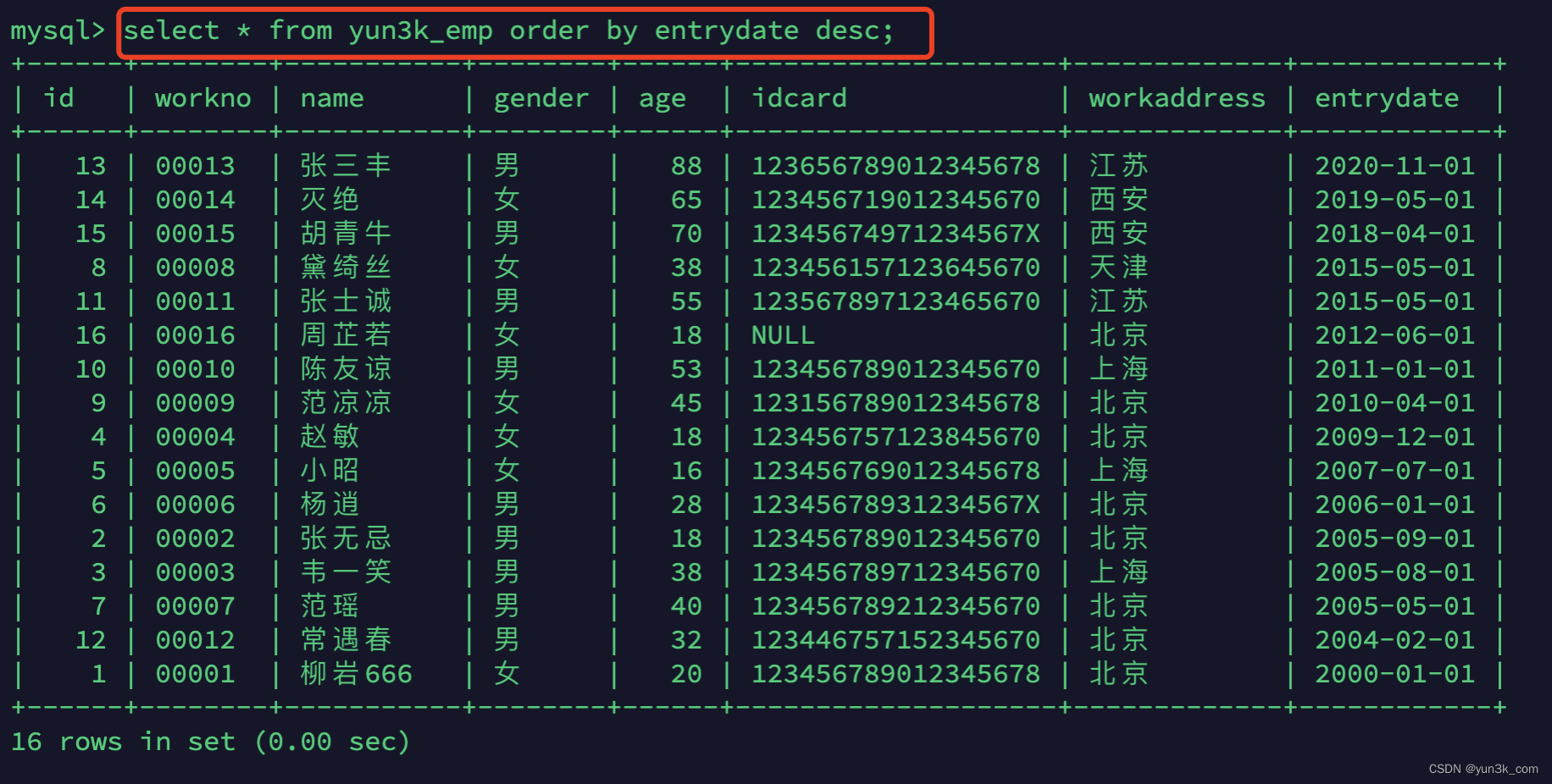
Task: Click the NULL idcard value
Action: click(x=783, y=335)
